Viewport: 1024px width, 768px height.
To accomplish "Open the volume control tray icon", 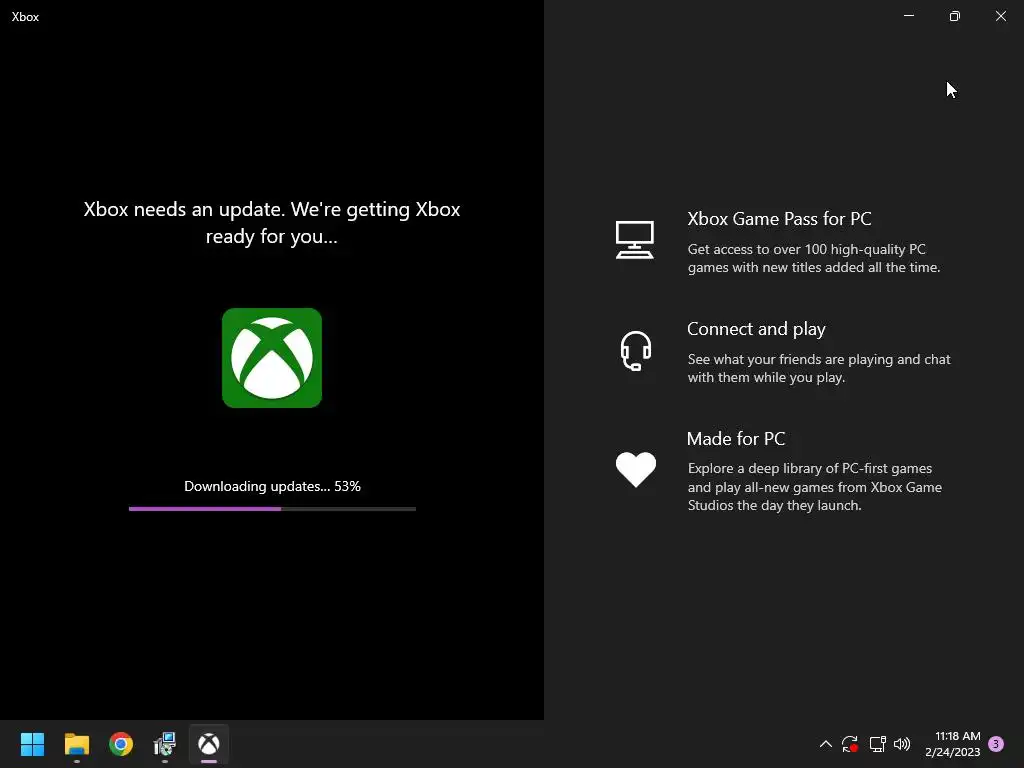I will click(902, 744).
